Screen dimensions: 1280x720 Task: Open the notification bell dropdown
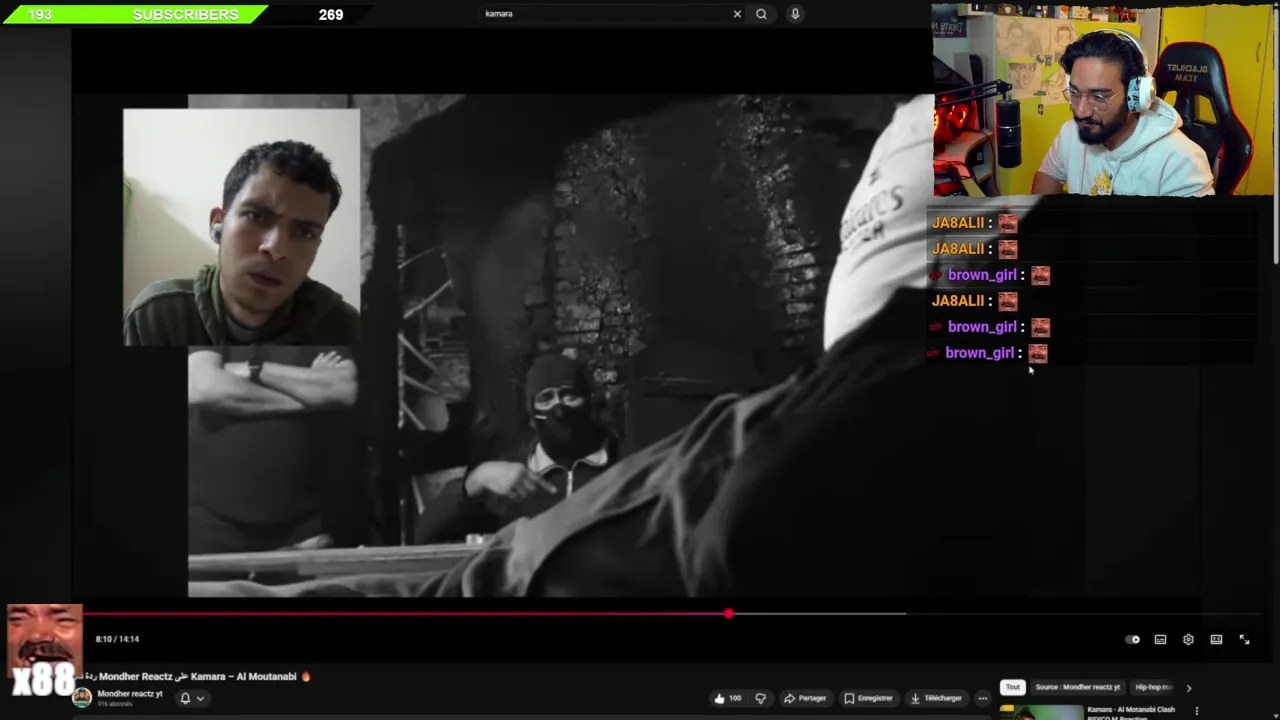point(191,698)
